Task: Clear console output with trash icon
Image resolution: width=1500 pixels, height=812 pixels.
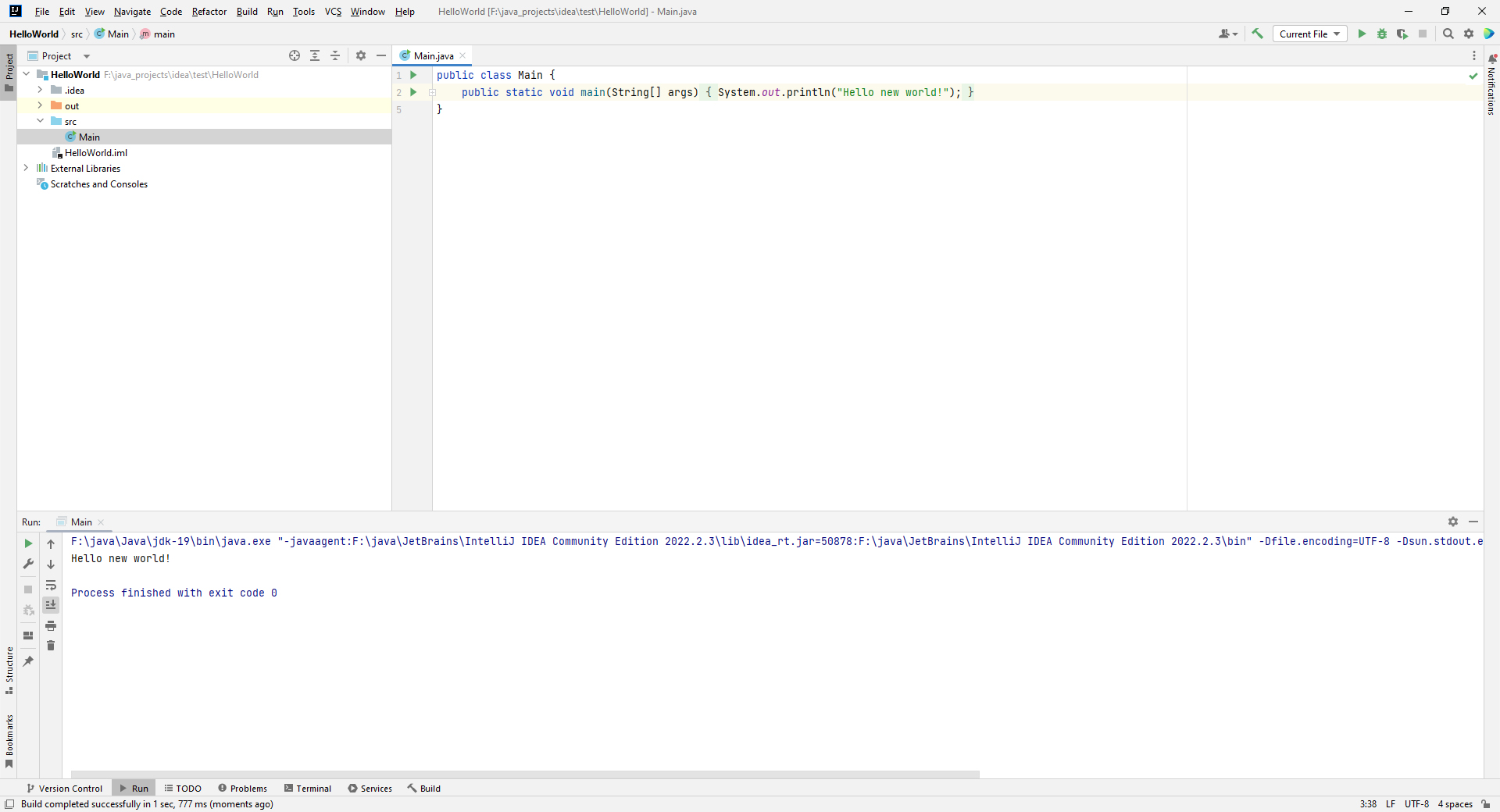Action: pyautogui.click(x=51, y=646)
